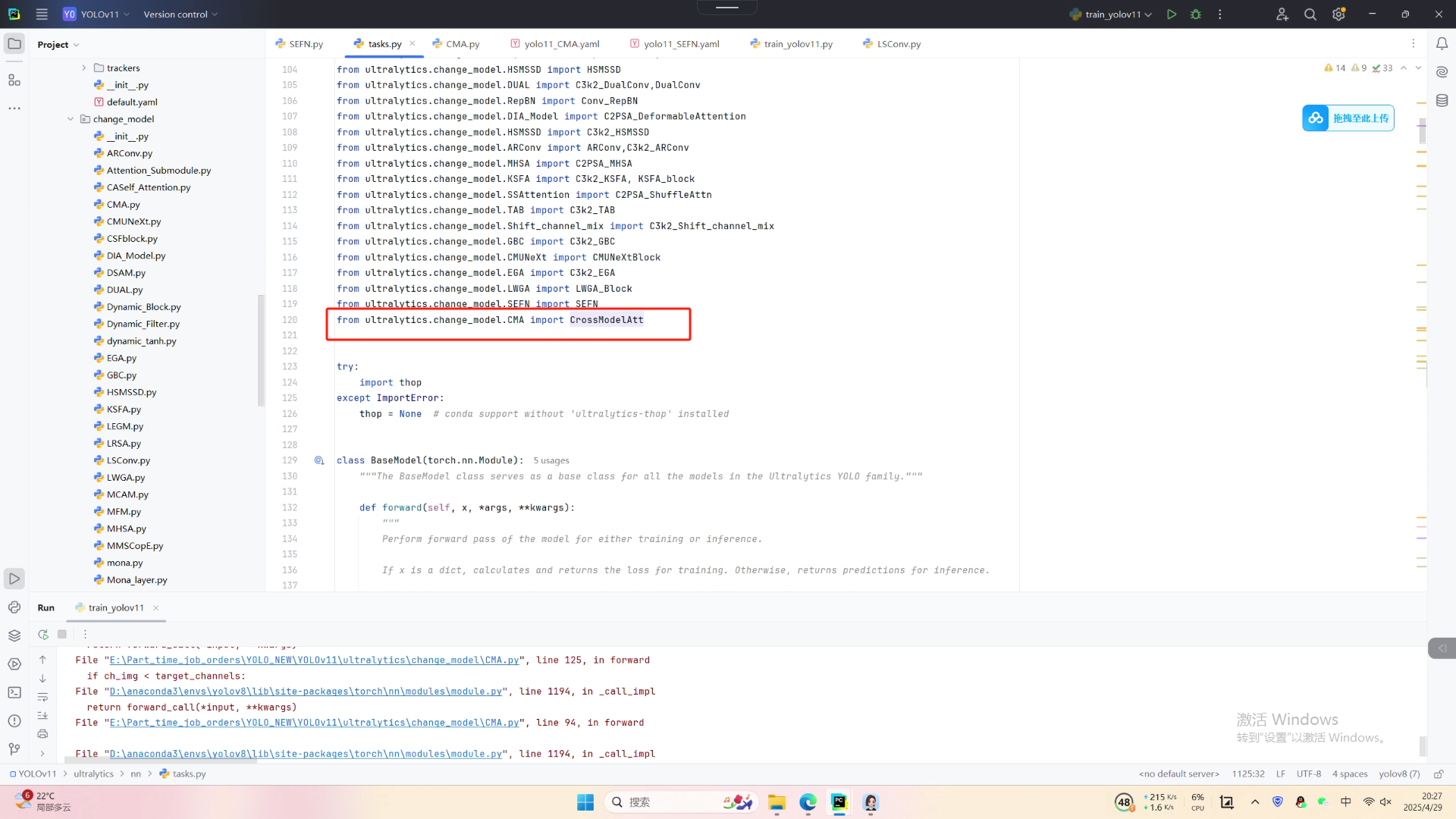The image size is (1456, 819).
Task: Rerun the train_yolov11 configuration
Action: click(x=43, y=634)
